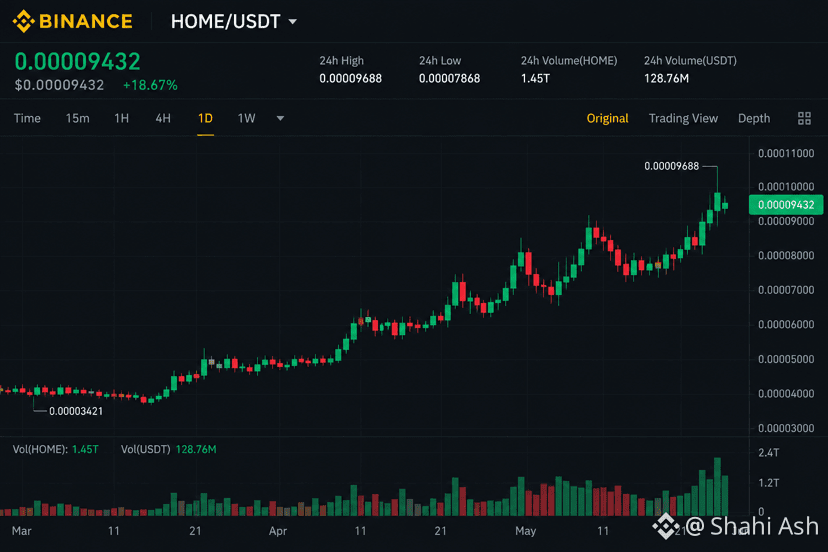Switch to the 15m interval
Screen dimensions: 828x552
point(77,118)
